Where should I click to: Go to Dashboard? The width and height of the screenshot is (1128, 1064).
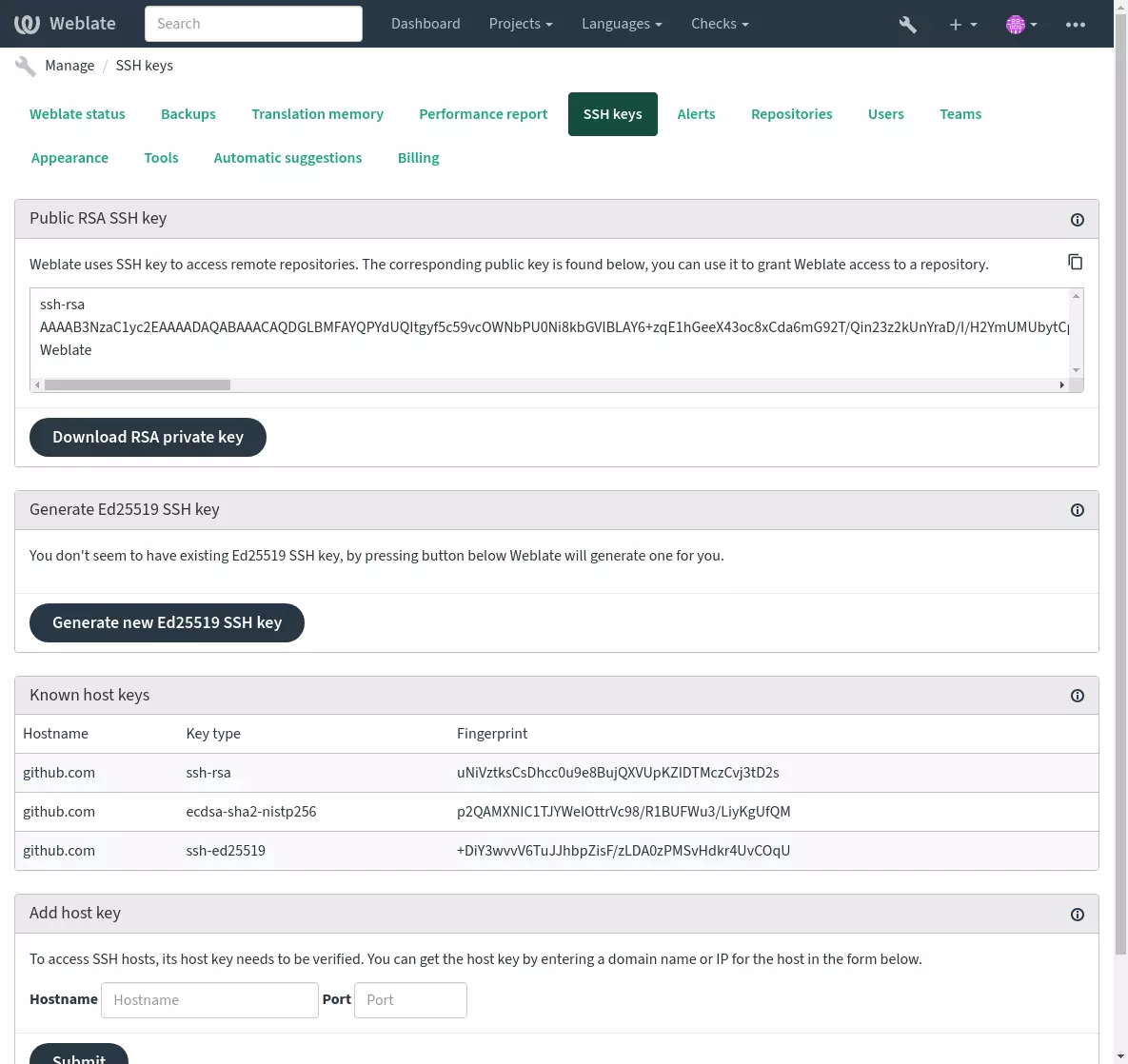425,24
